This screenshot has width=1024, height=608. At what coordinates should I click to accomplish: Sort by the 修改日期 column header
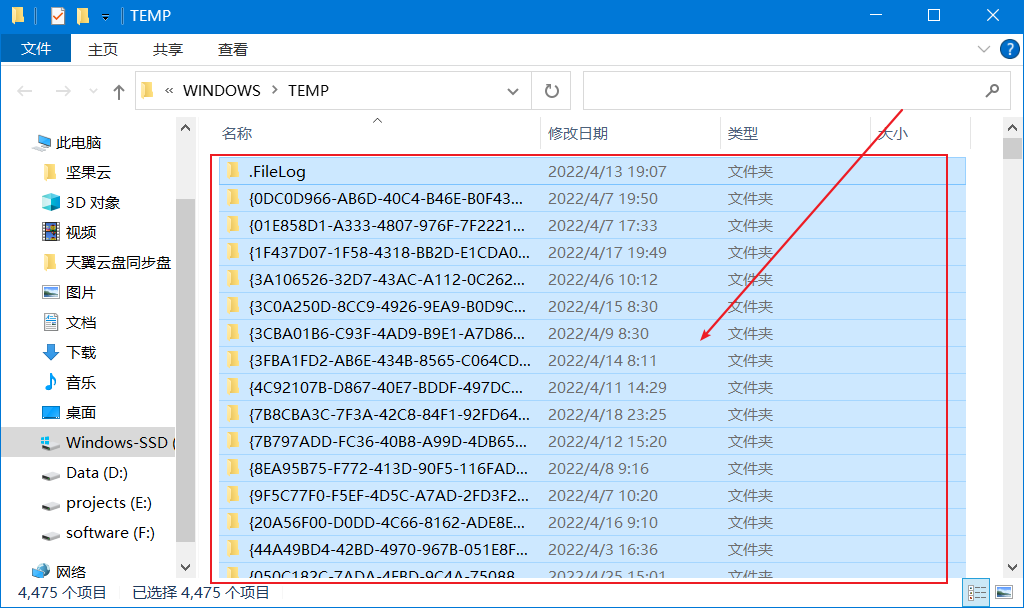pos(578,134)
